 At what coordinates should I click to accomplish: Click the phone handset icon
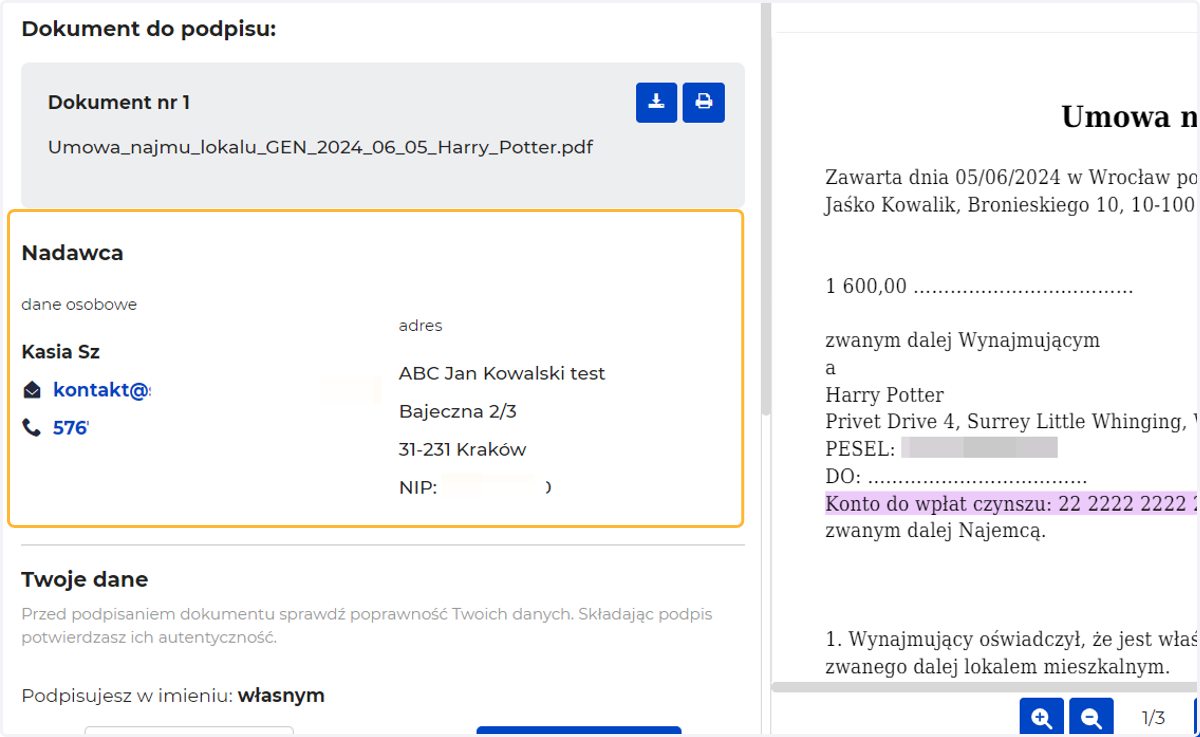32,428
